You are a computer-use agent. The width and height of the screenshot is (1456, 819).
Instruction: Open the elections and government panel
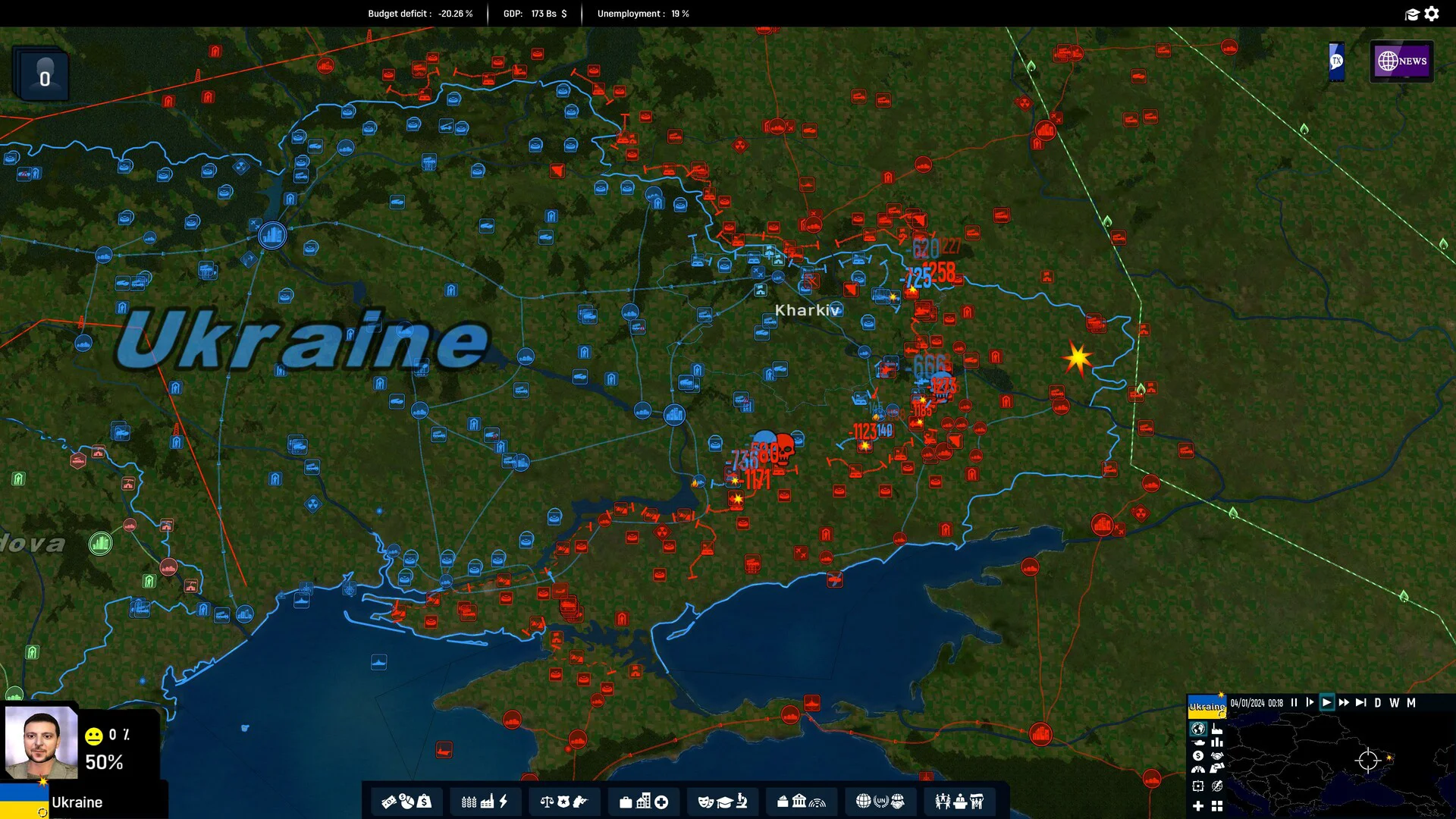[802, 802]
